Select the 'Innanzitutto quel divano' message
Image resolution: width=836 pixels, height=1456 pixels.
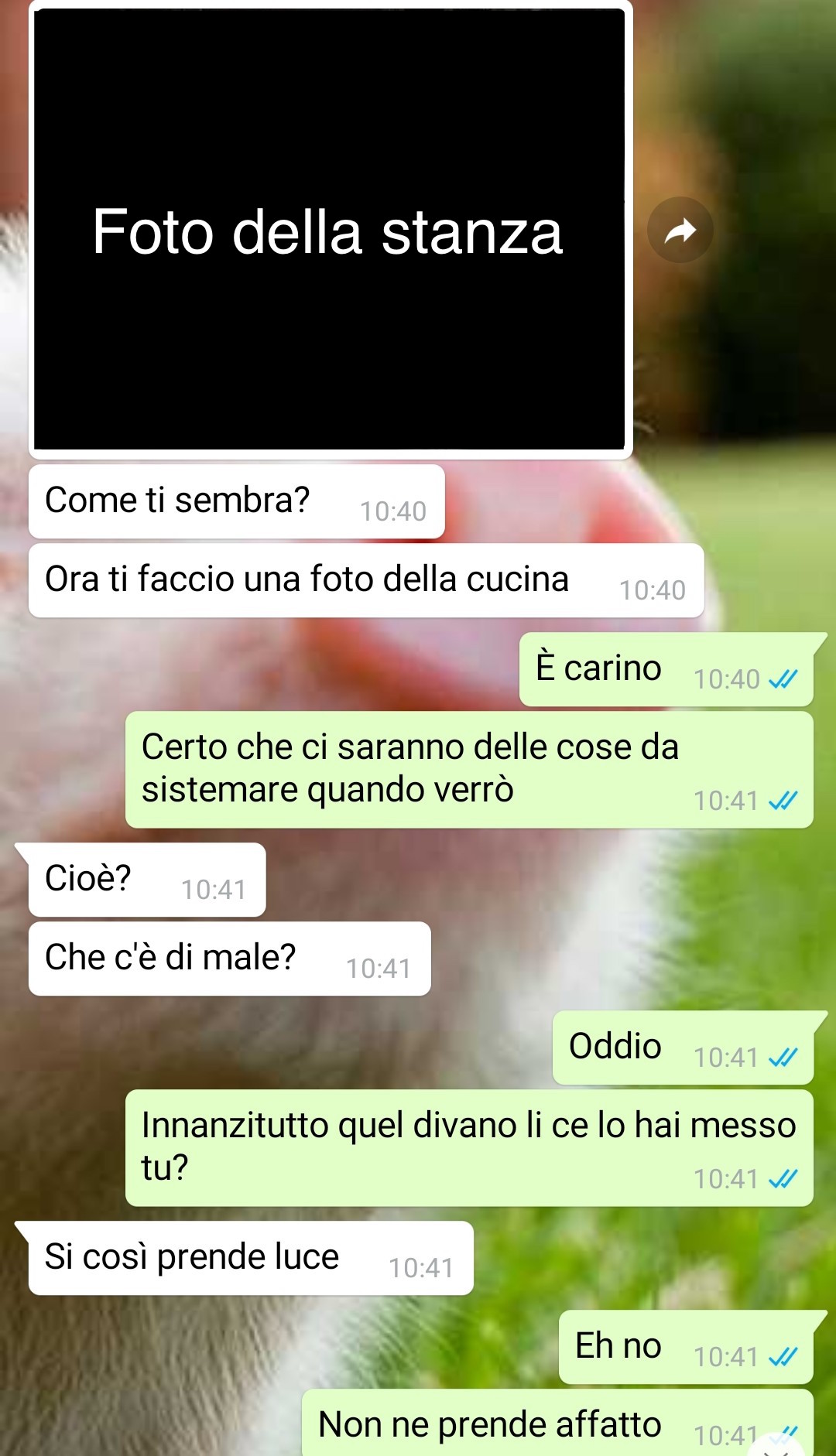469,1148
